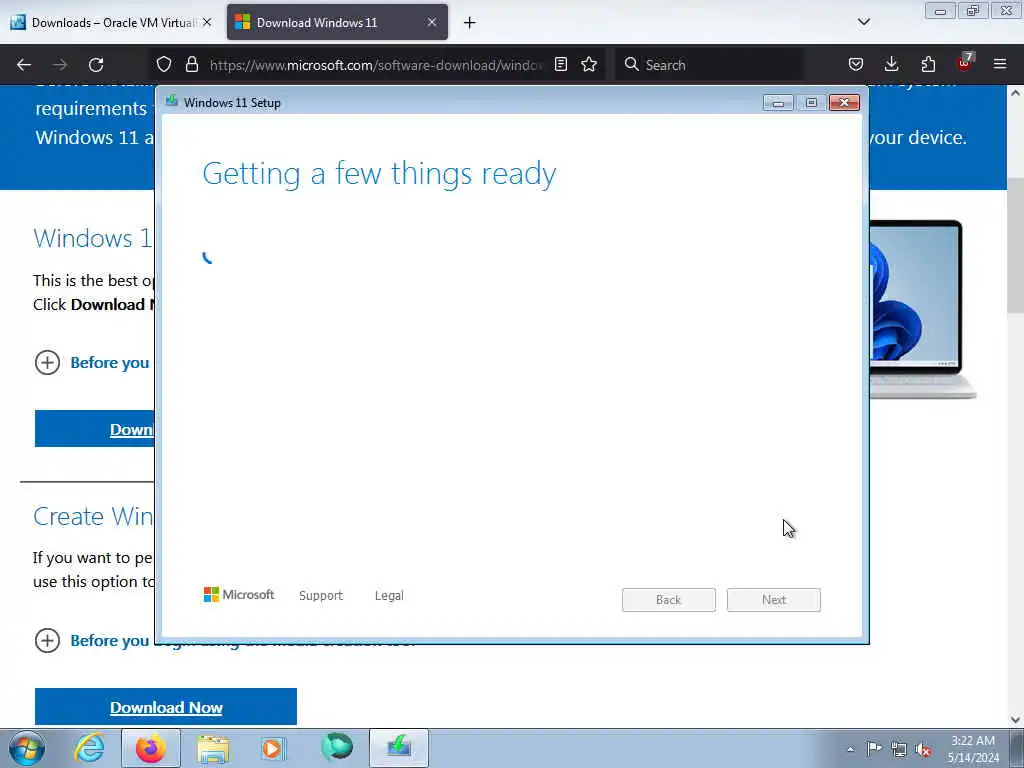Focus the Firefox Search box

point(709,65)
